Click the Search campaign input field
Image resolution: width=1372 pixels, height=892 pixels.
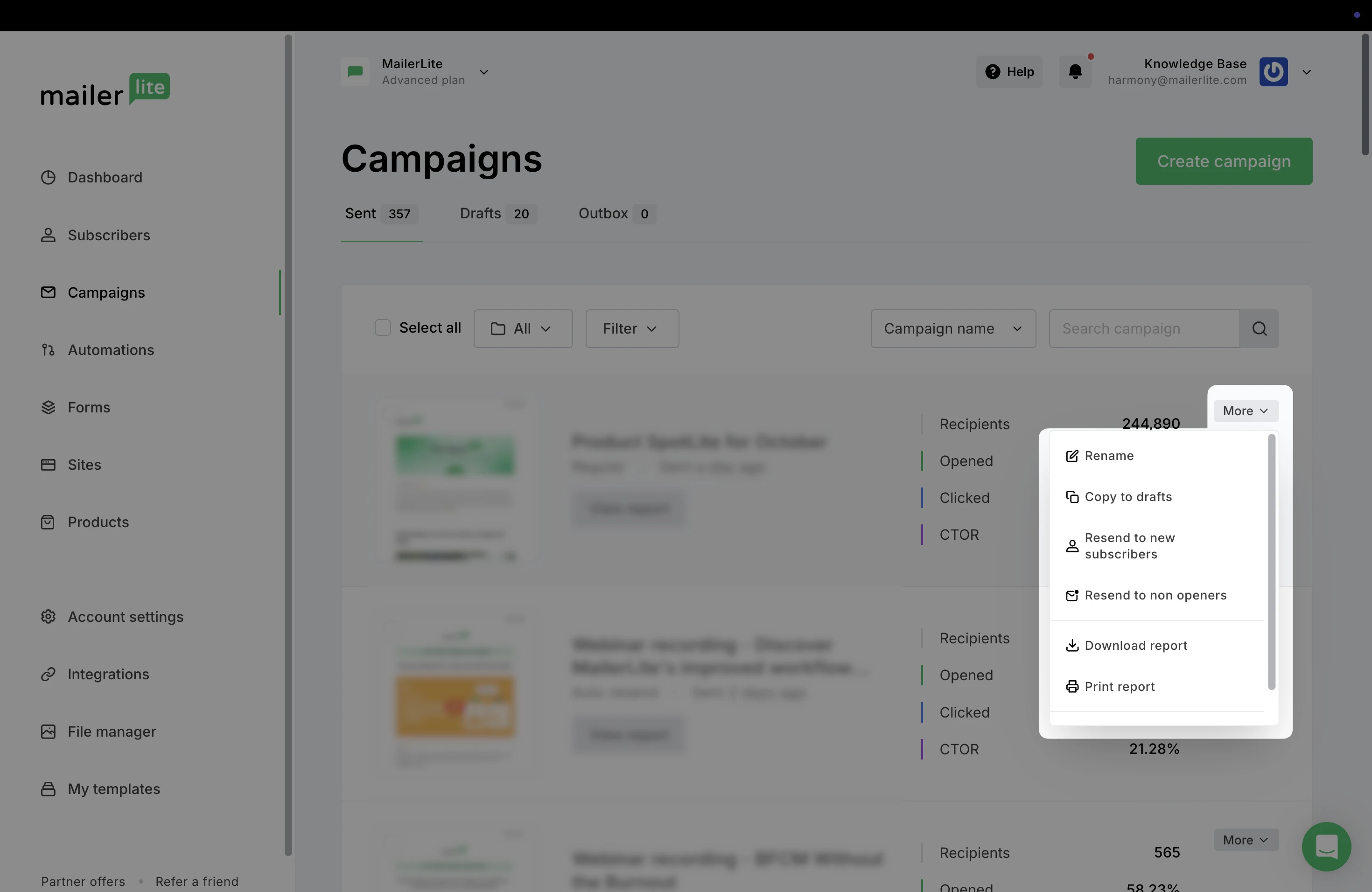pyautogui.click(x=1144, y=328)
